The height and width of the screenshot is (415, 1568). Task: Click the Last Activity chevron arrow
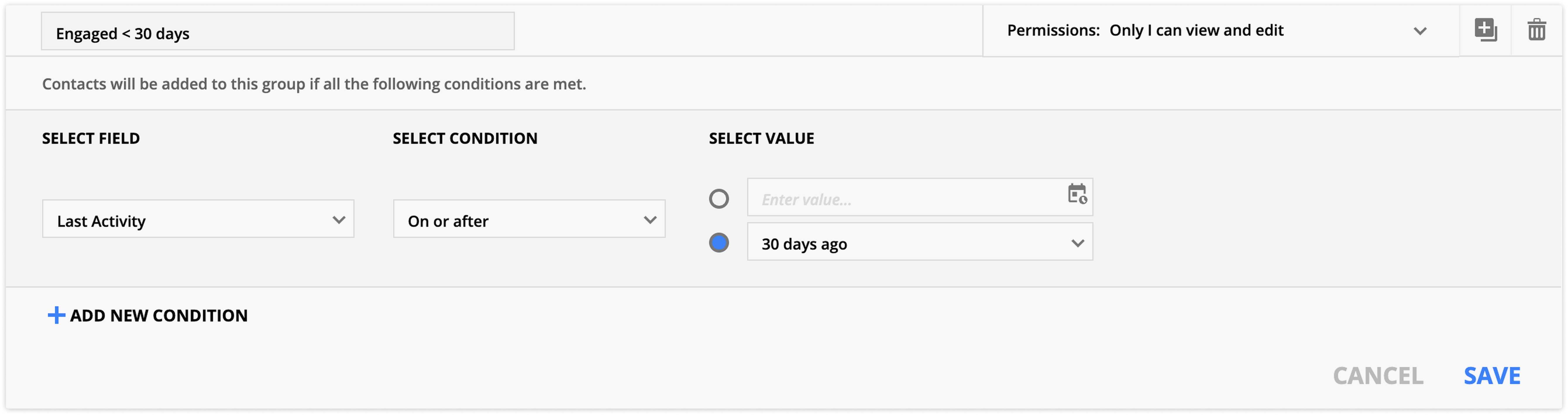[x=338, y=220]
